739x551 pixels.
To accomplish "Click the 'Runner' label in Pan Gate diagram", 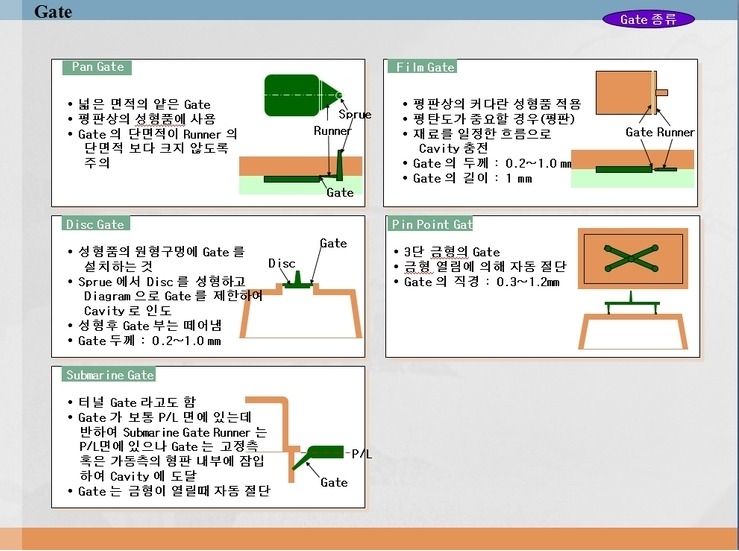I will click(332, 131).
